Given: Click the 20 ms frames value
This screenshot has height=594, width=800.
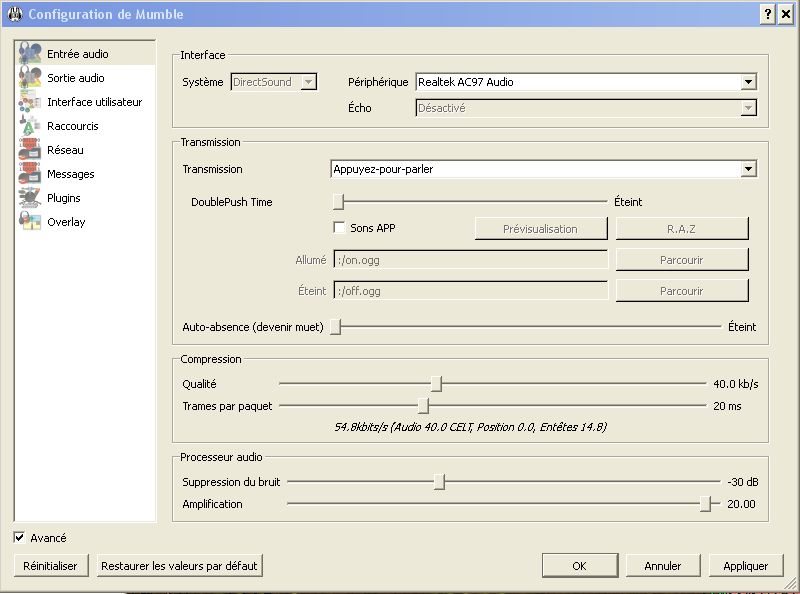Looking at the screenshot, I should 727,406.
